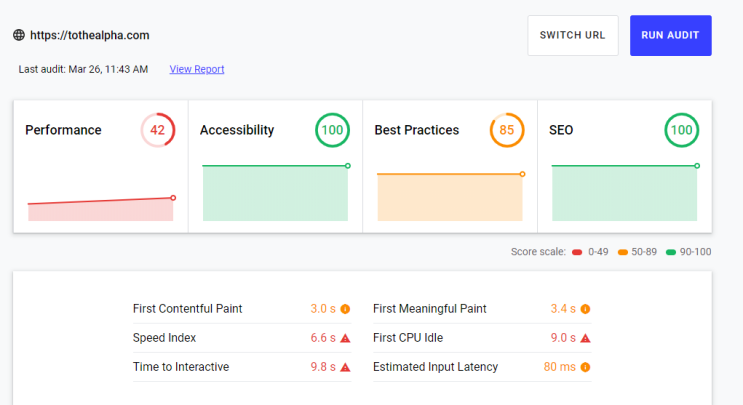Select the Accessibility score card
743x405 pixels.
275,166
